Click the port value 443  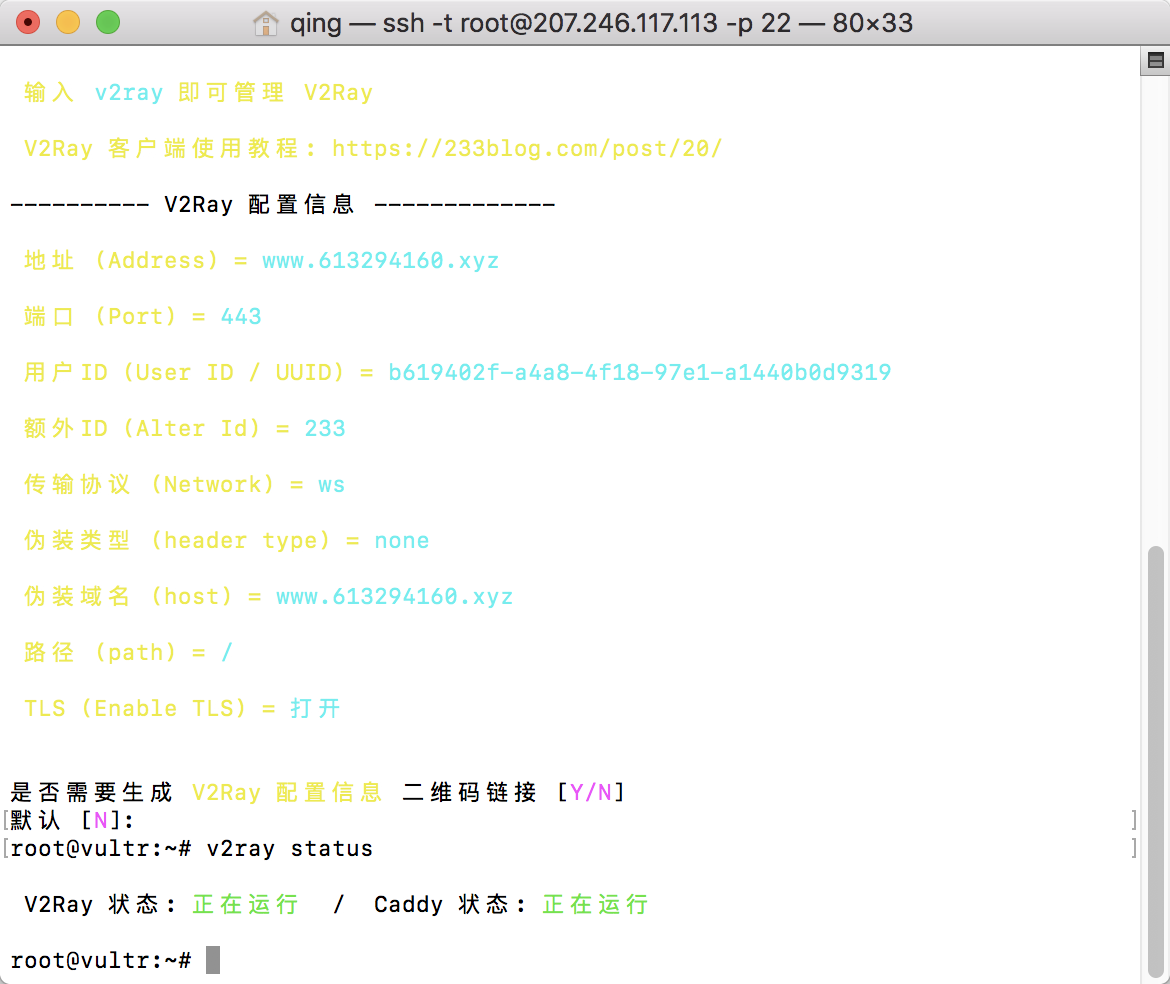click(x=241, y=316)
